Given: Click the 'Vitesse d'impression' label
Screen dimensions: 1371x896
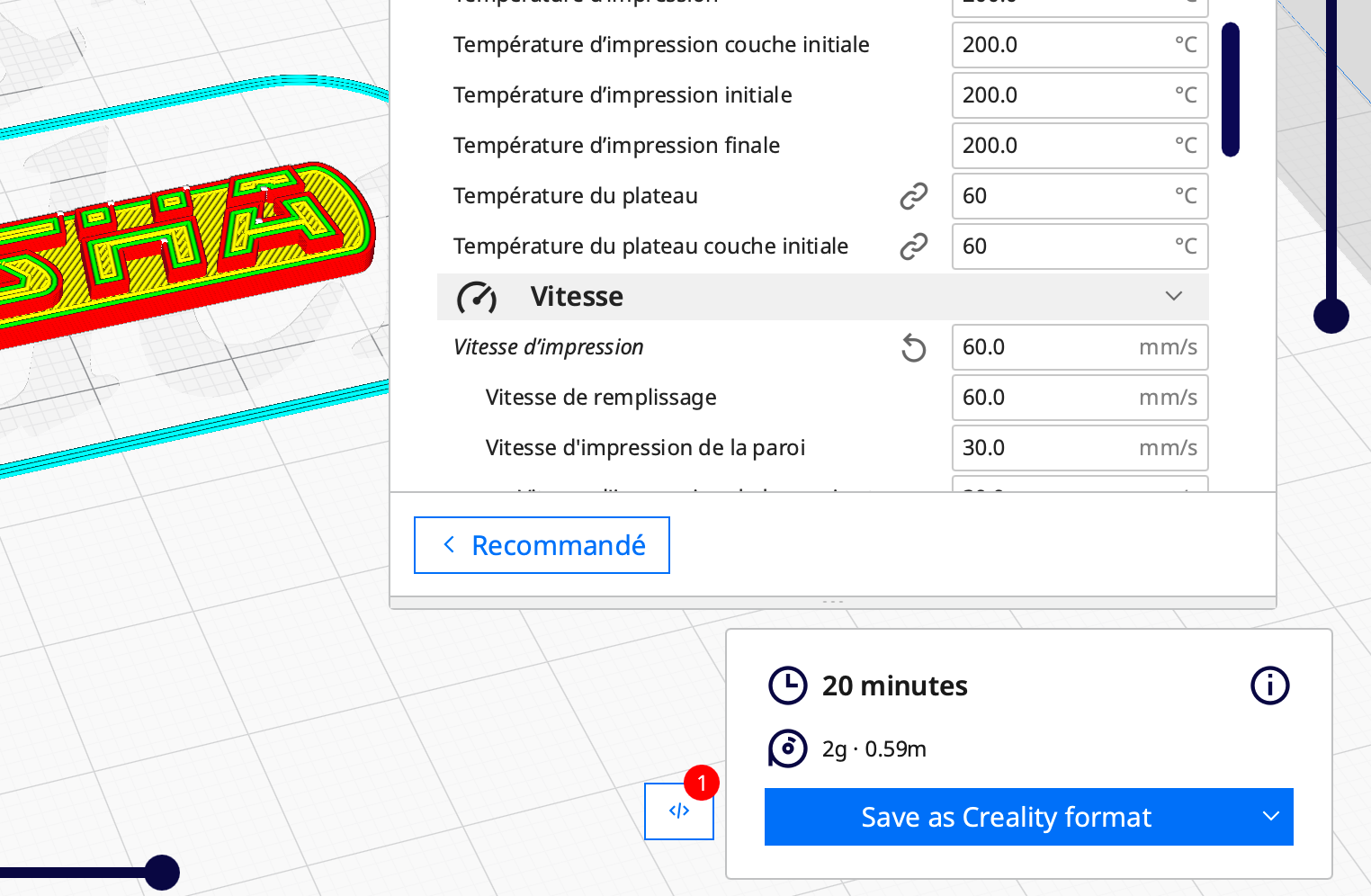Looking at the screenshot, I should [x=549, y=347].
